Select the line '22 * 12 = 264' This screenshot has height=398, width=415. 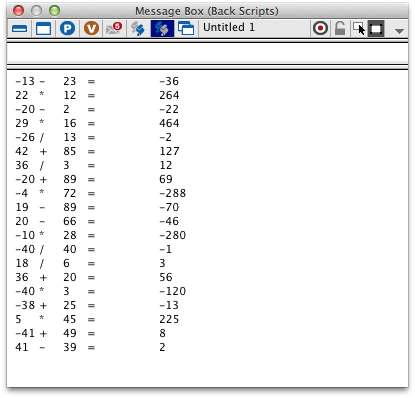click(97, 95)
